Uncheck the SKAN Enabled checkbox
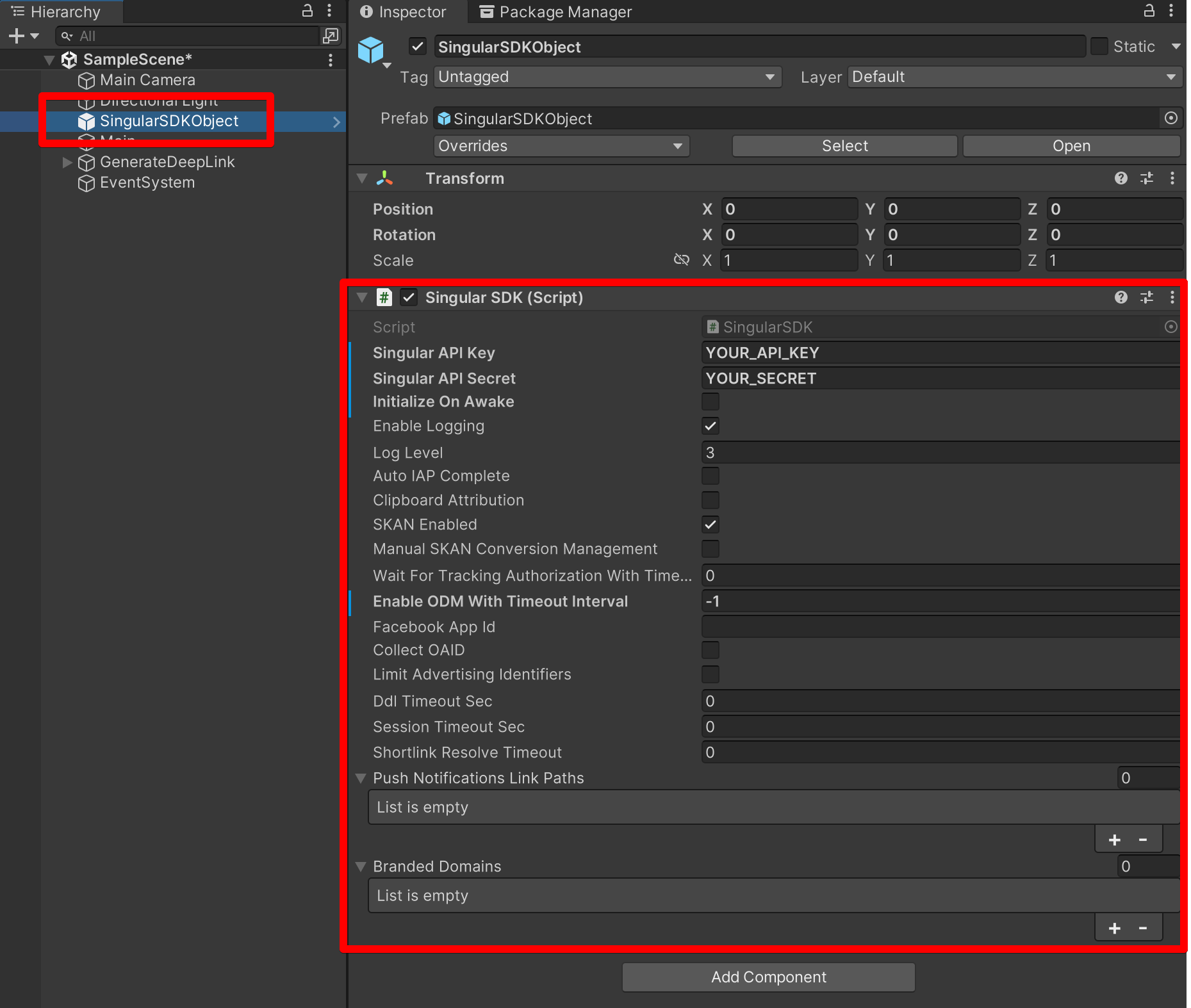The image size is (1191, 1008). [710, 525]
